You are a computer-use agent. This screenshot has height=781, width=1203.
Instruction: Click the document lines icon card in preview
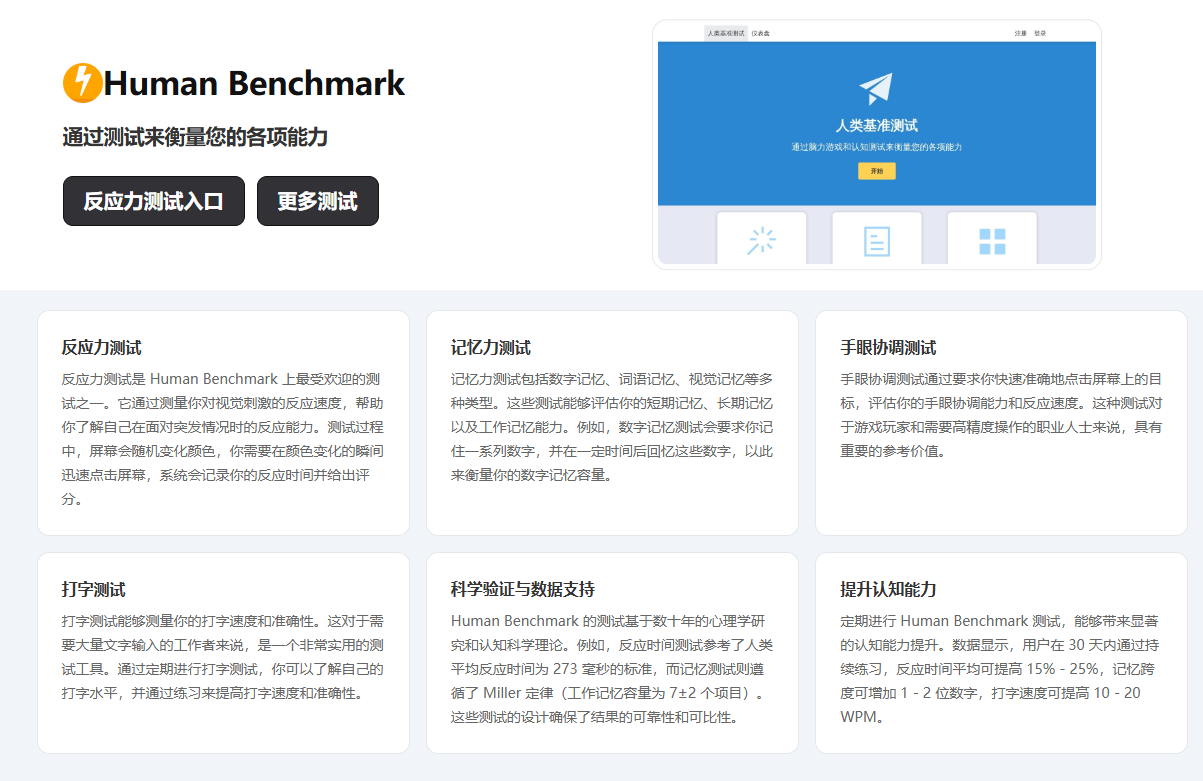(x=877, y=240)
